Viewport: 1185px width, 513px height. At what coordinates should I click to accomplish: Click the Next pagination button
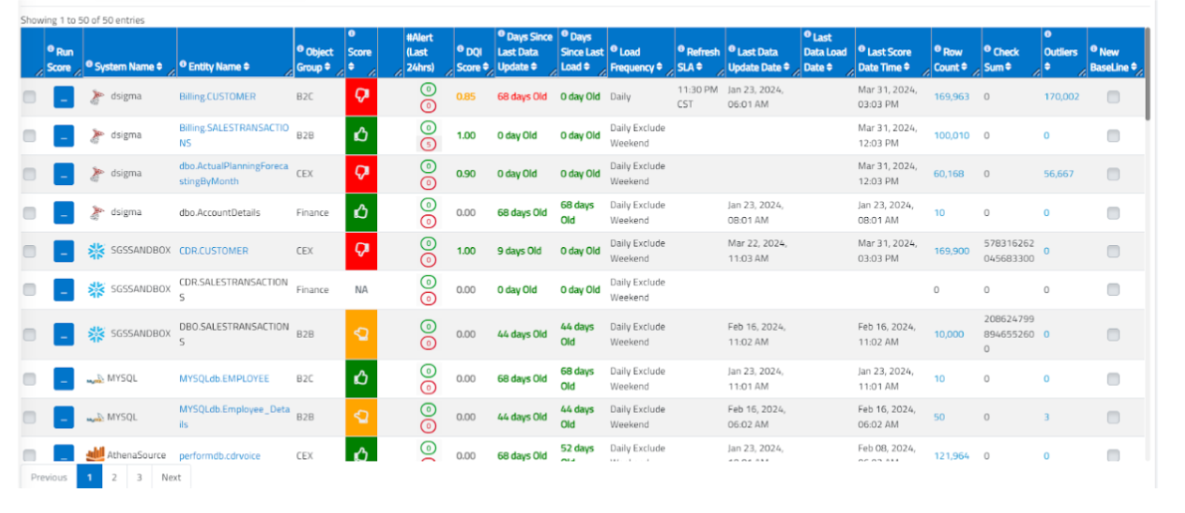click(171, 477)
